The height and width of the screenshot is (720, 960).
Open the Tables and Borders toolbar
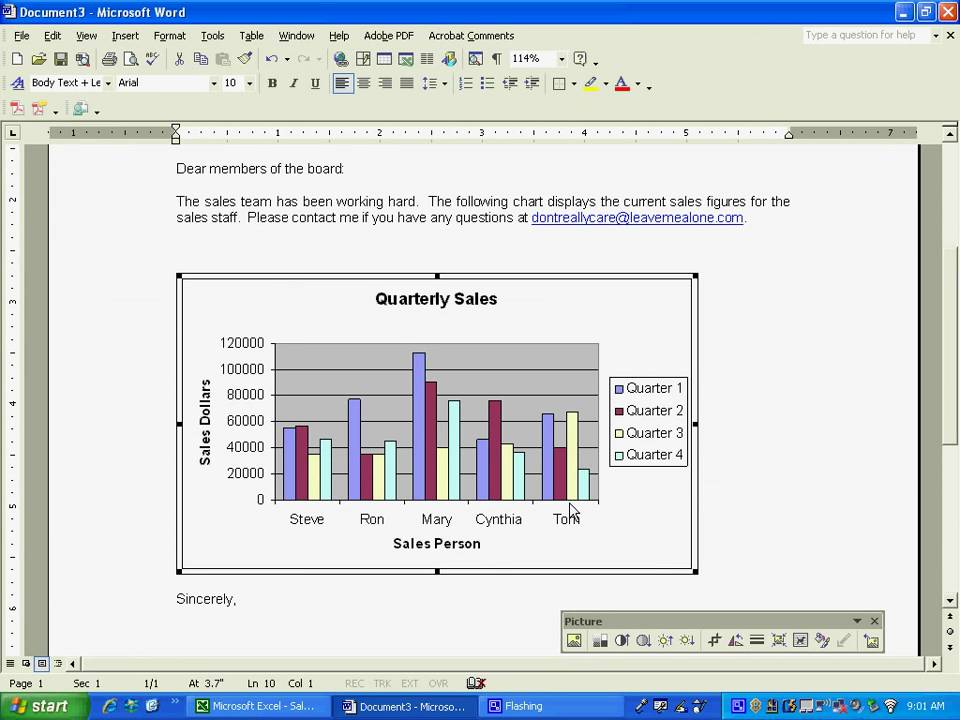click(x=362, y=59)
